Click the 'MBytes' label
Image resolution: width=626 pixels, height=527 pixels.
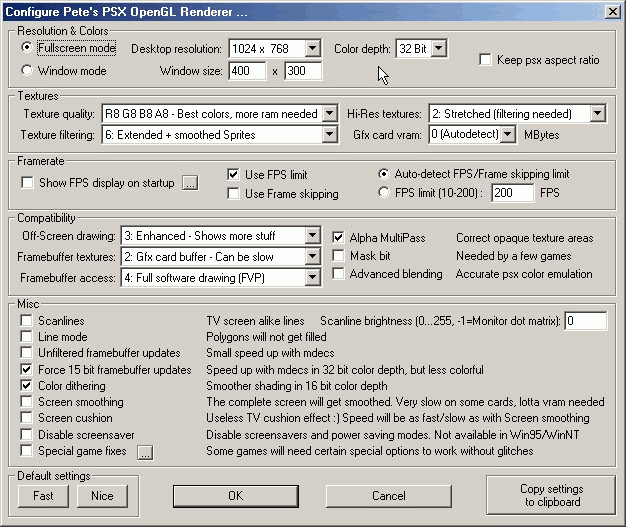click(x=542, y=135)
